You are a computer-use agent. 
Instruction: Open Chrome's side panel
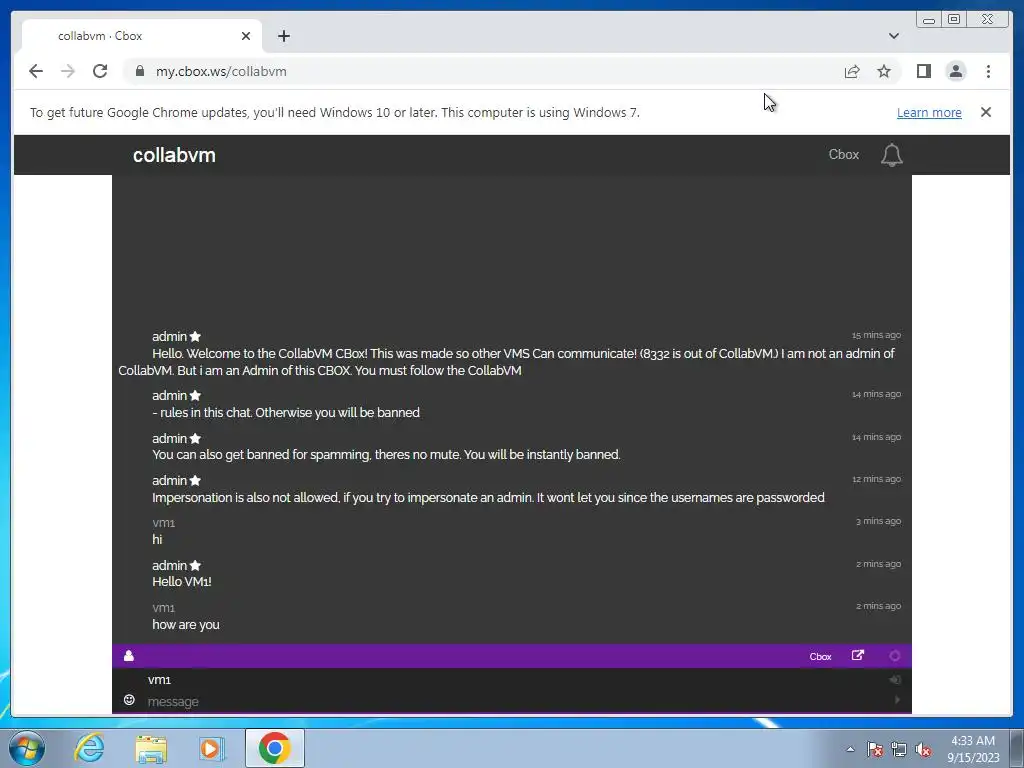click(923, 71)
